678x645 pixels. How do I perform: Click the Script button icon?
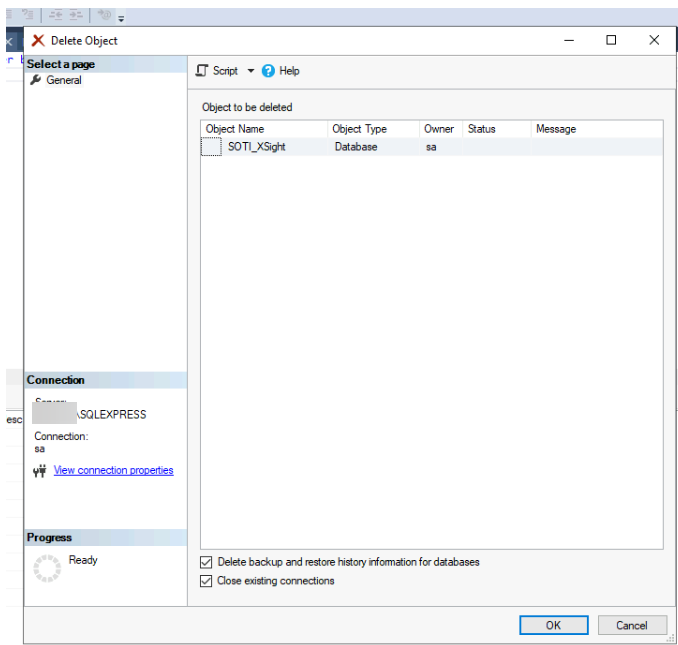click(202, 70)
